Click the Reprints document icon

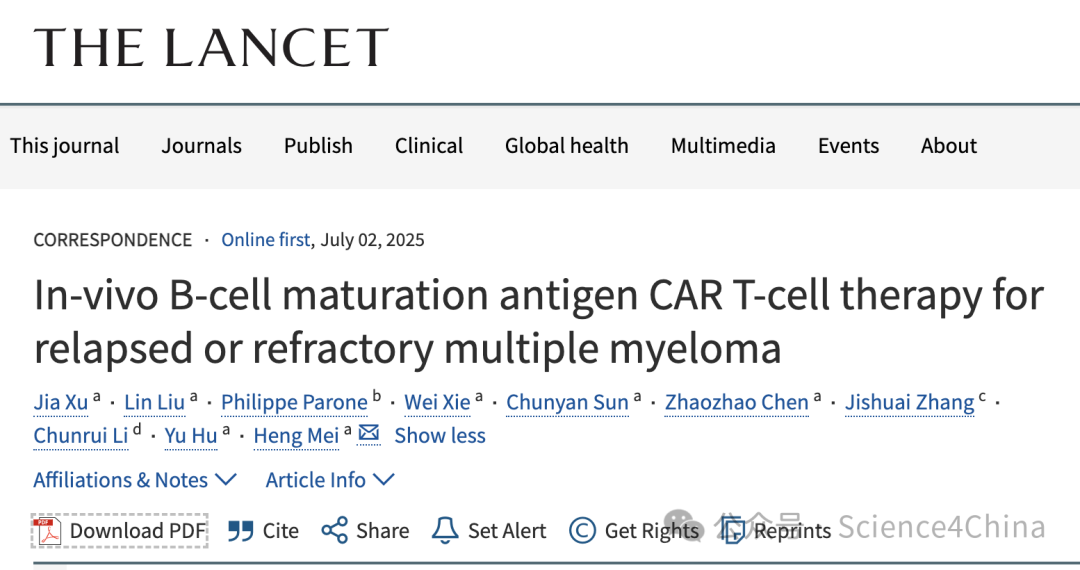[x=732, y=531]
